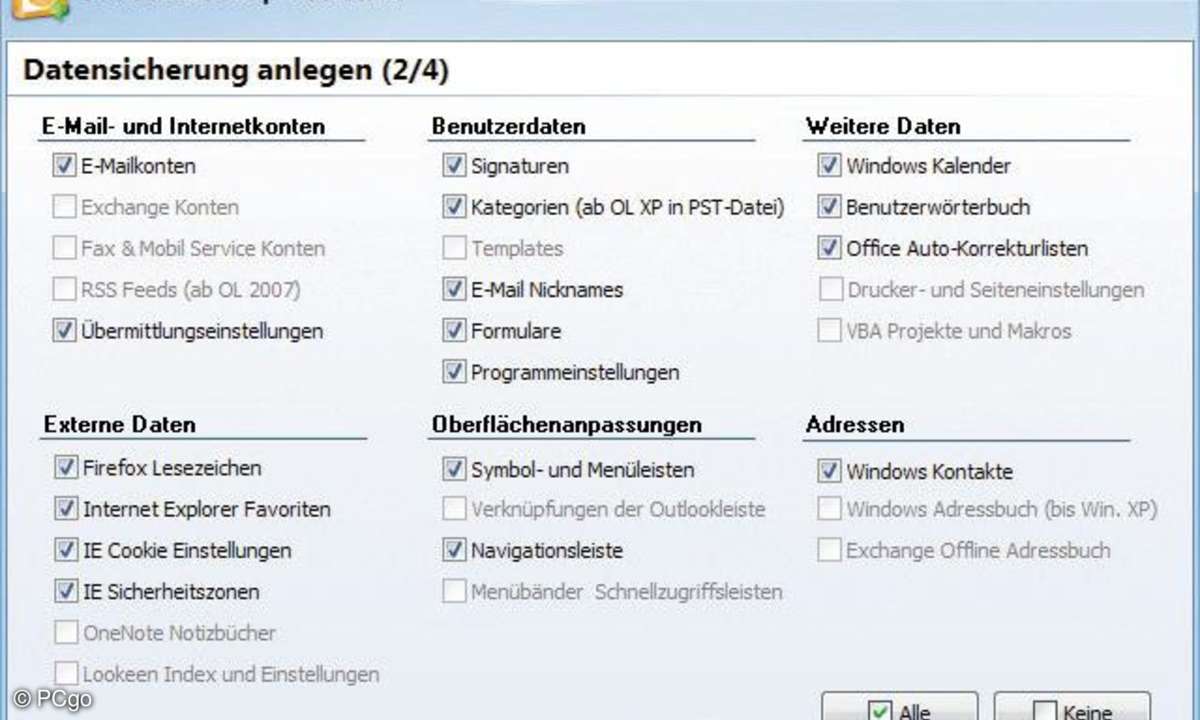Uncheck Windows Kalender checkbox
The image size is (1200, 720).
829,166
